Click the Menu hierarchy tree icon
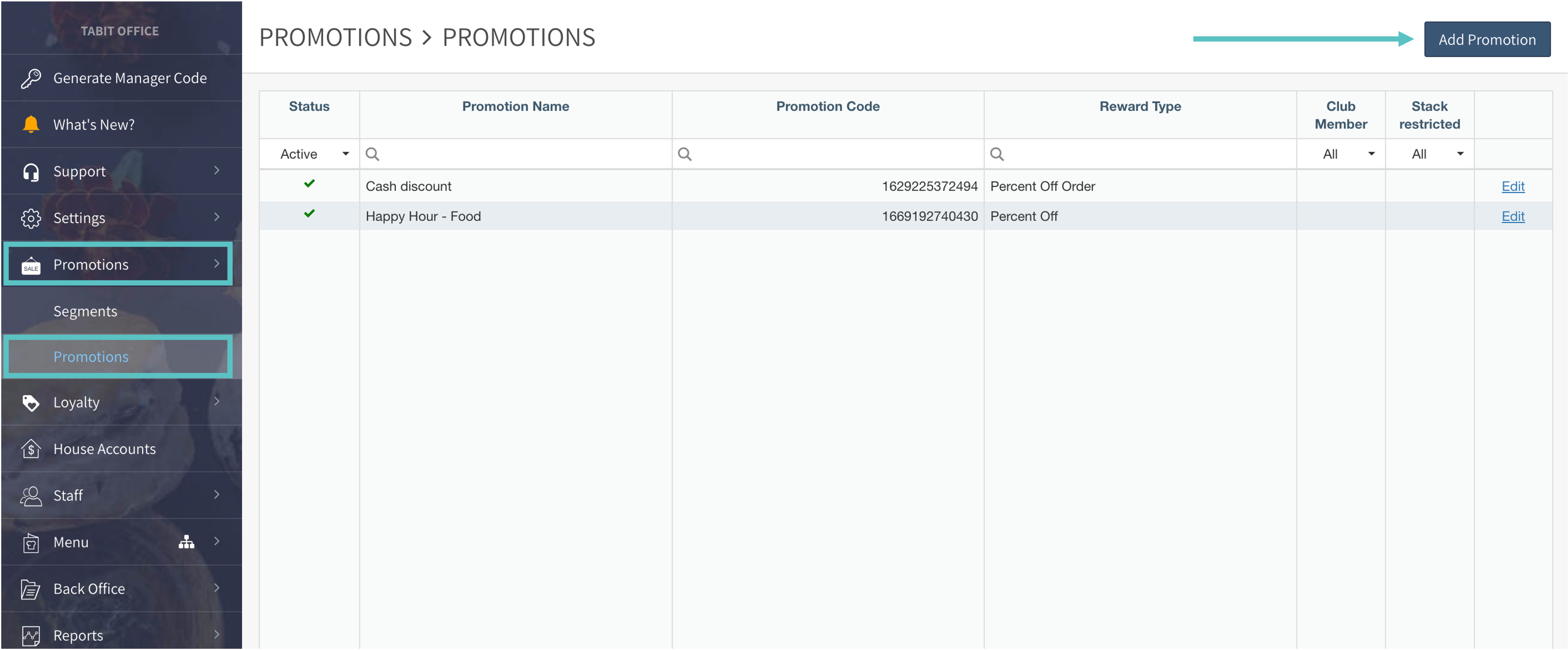 [x=186, y=542]
